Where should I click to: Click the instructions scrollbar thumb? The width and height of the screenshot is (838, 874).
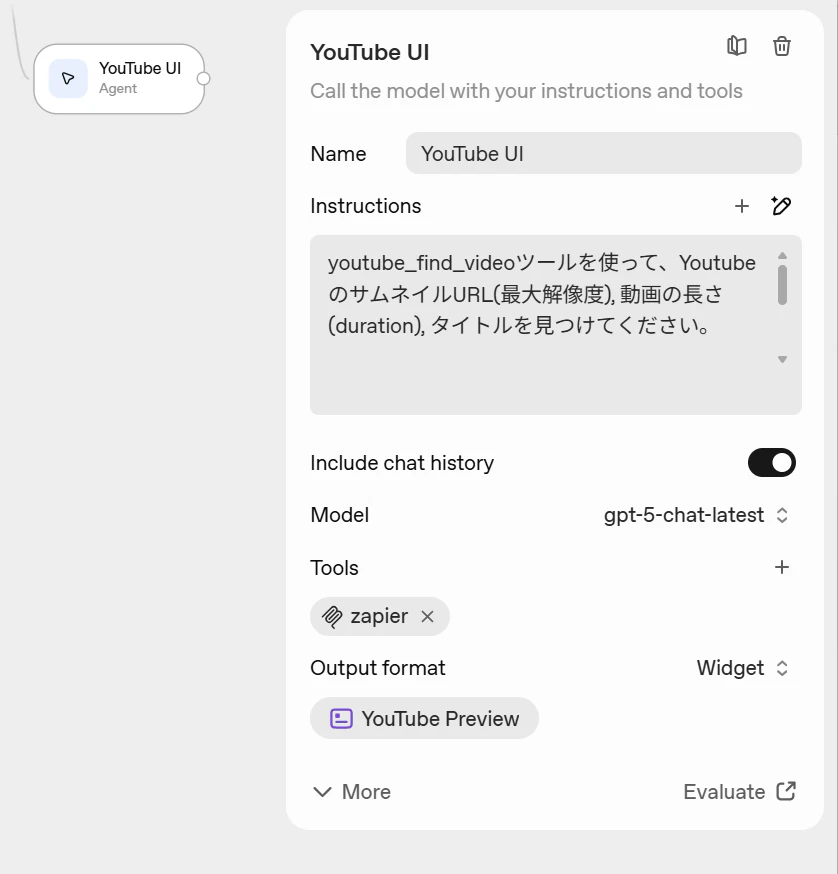point(782,285)
